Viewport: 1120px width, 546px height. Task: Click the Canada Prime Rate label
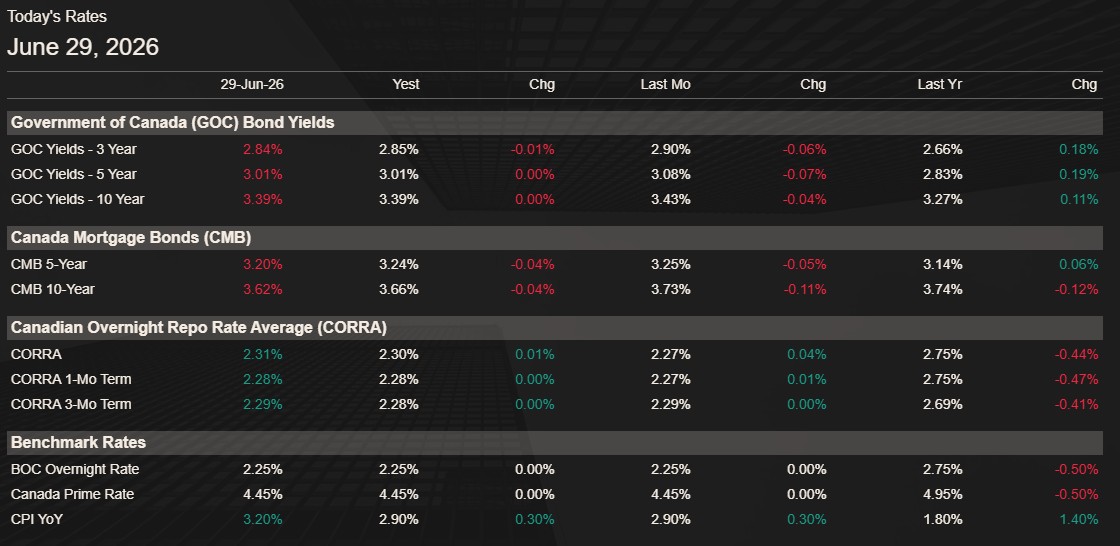click(72, 495)
